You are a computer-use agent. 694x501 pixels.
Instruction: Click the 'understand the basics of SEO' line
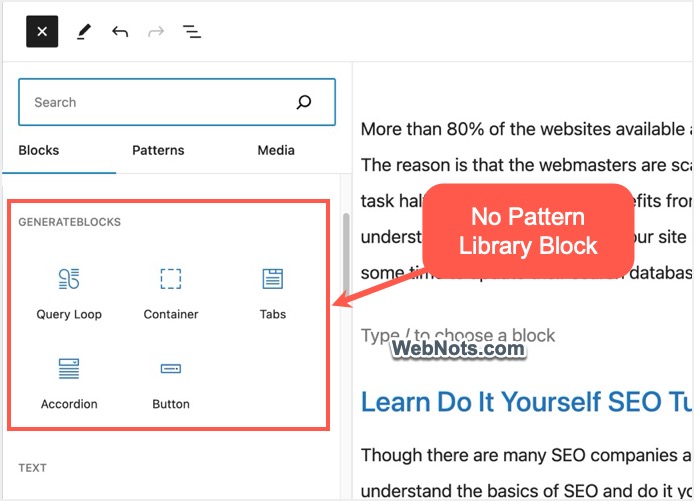(527, 490)
